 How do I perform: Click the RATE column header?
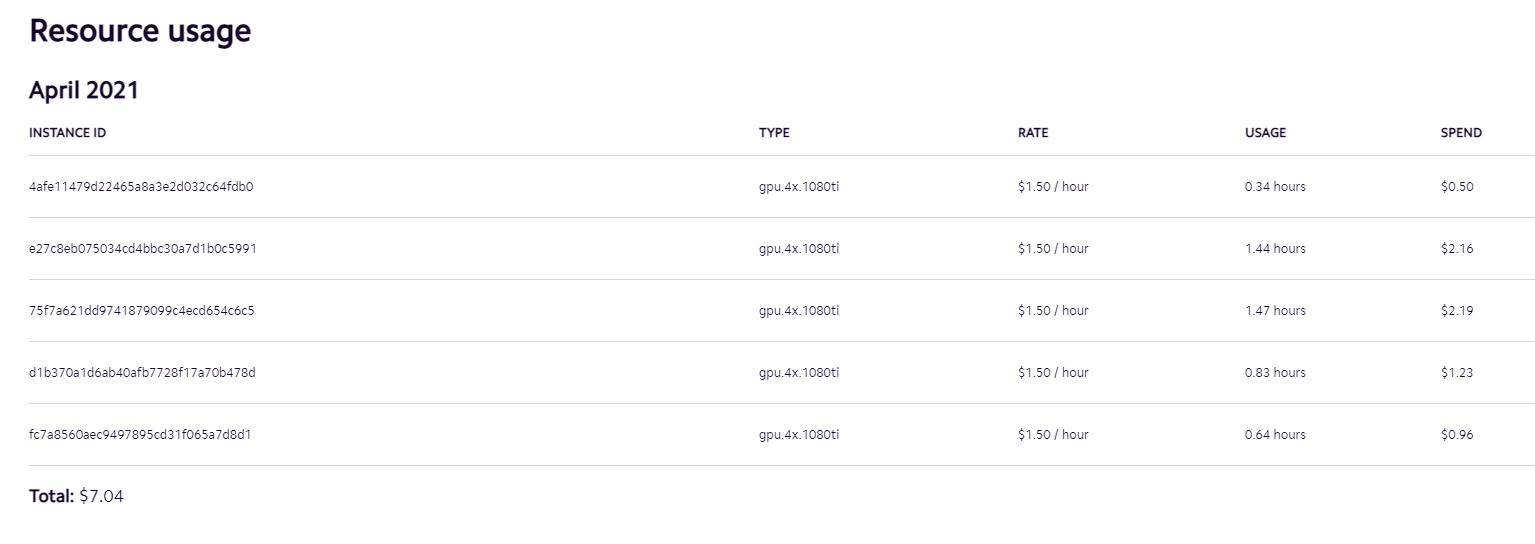(x=1033, y=133)
